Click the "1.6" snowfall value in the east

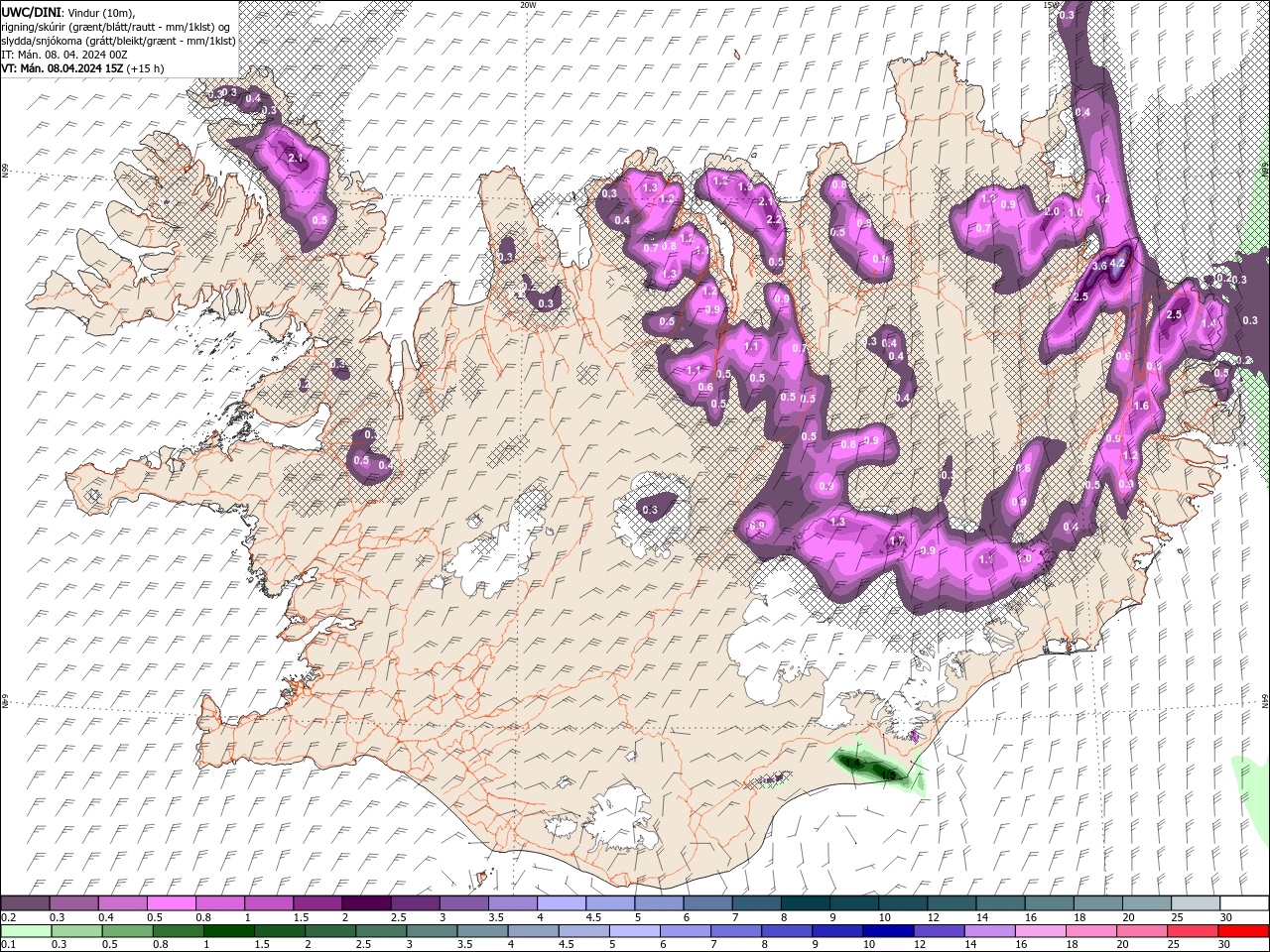[1141, 406]
